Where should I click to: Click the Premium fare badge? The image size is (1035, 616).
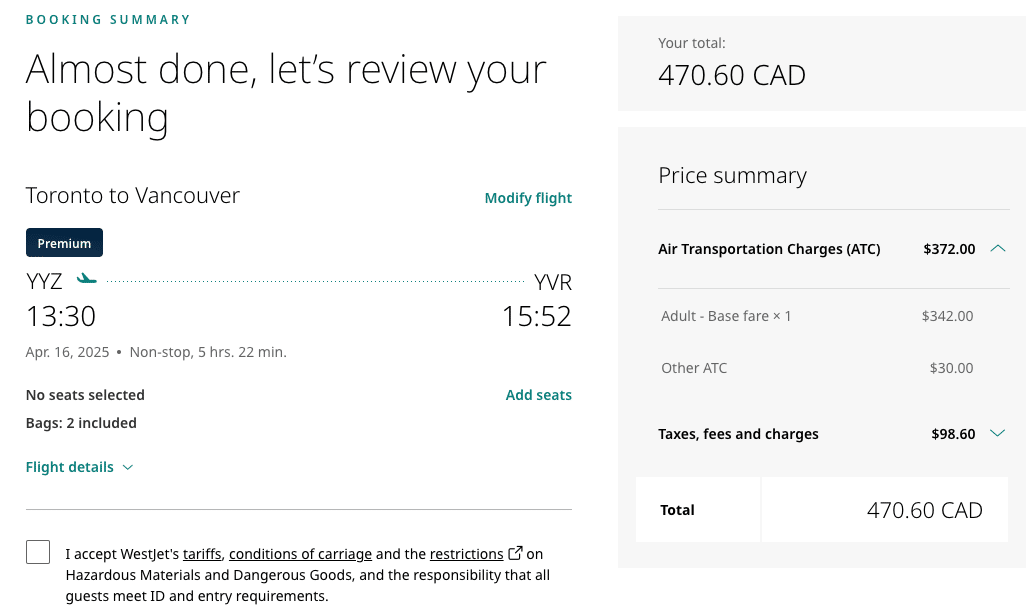click(64, 243)
